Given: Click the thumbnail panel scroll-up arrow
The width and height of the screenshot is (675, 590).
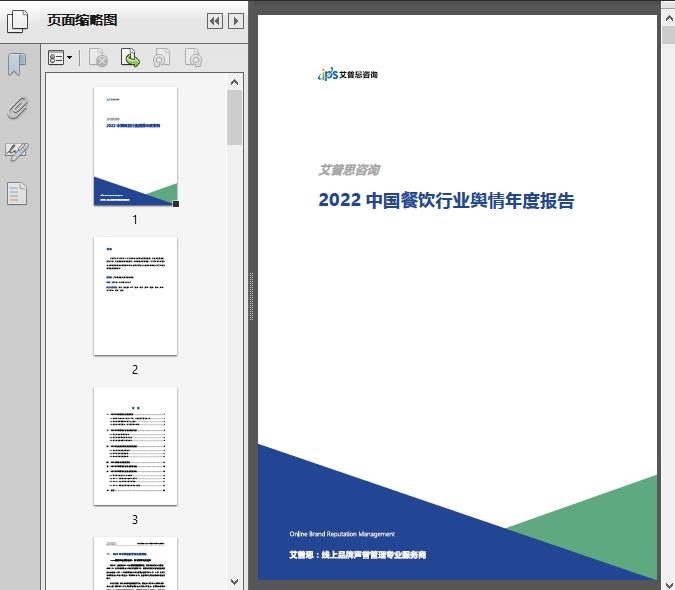Looking at the screenshot, I should coord(235,82).
